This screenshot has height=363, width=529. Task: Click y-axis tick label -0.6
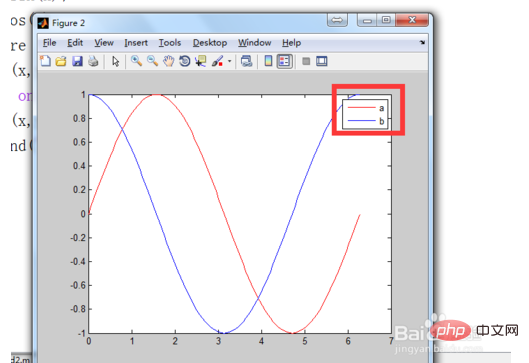click(x=78, y=285)
